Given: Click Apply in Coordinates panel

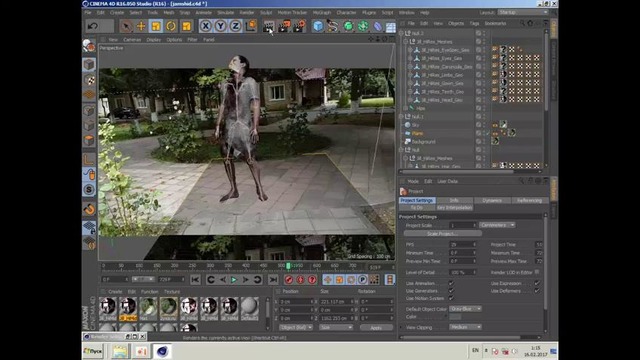Looking at the screenshot, I should (376, 328).
